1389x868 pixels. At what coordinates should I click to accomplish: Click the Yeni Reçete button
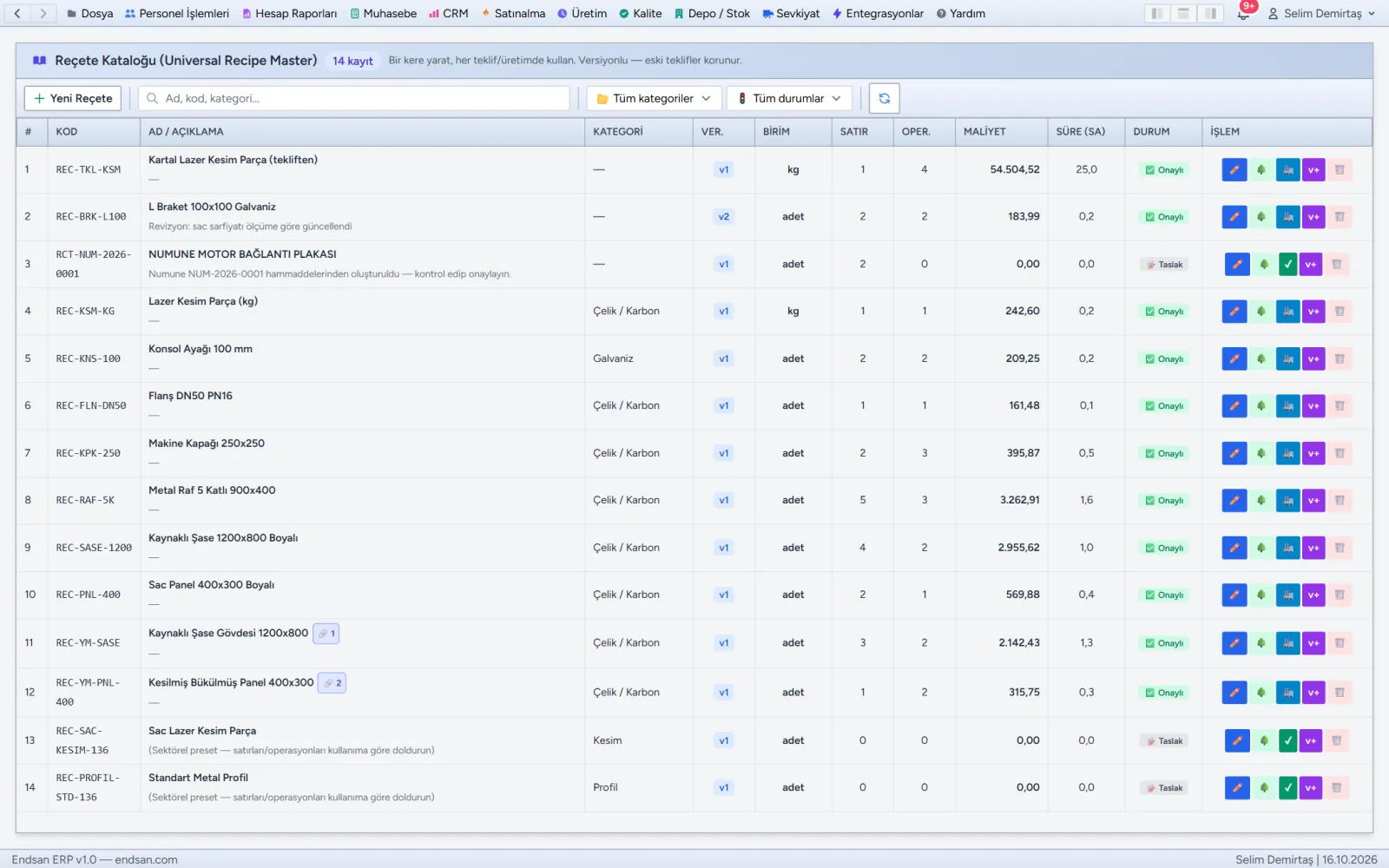(x=73, y=98)
